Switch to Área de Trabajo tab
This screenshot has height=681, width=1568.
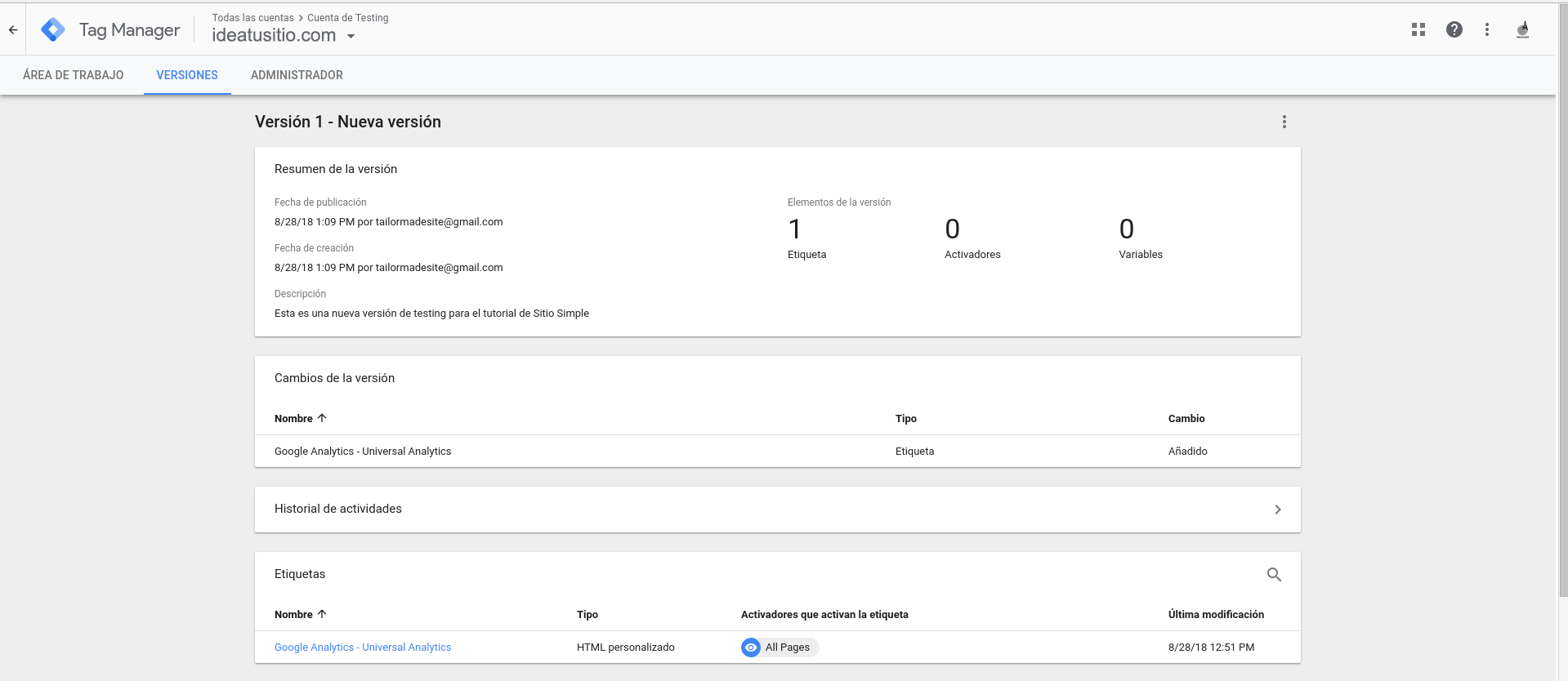74,75
